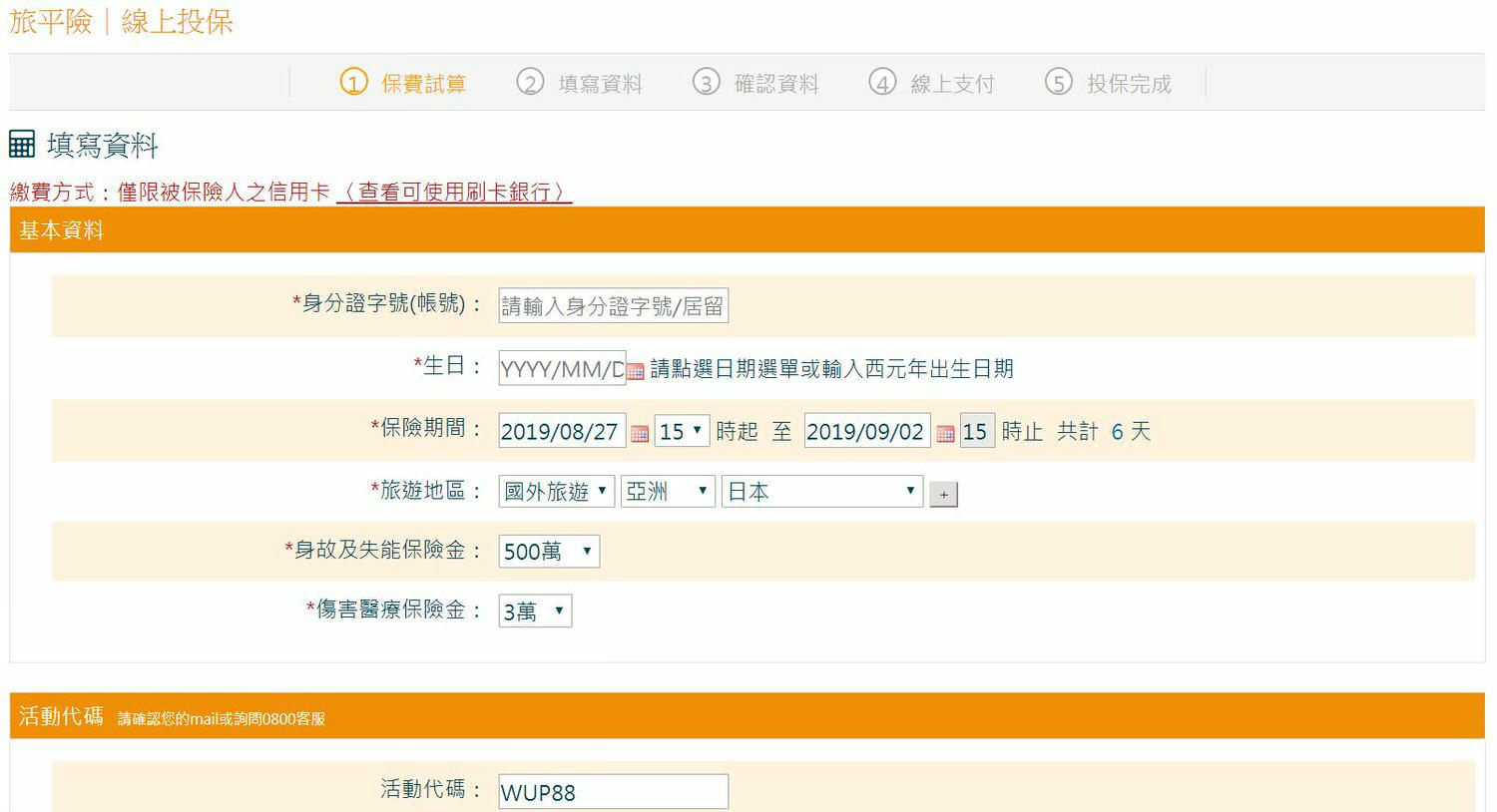Open the start hour 15 dropdown

[x=682, y=431]
